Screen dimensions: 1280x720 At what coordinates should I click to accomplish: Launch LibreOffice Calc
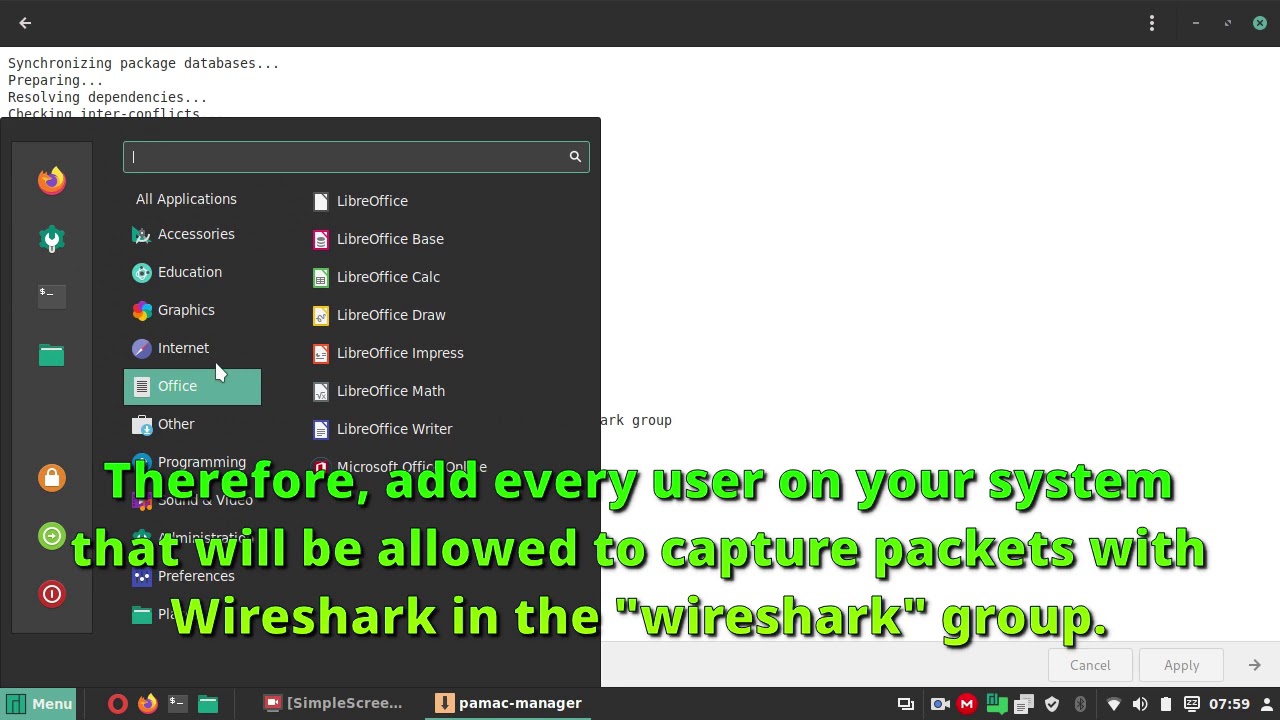pos(376,277)
